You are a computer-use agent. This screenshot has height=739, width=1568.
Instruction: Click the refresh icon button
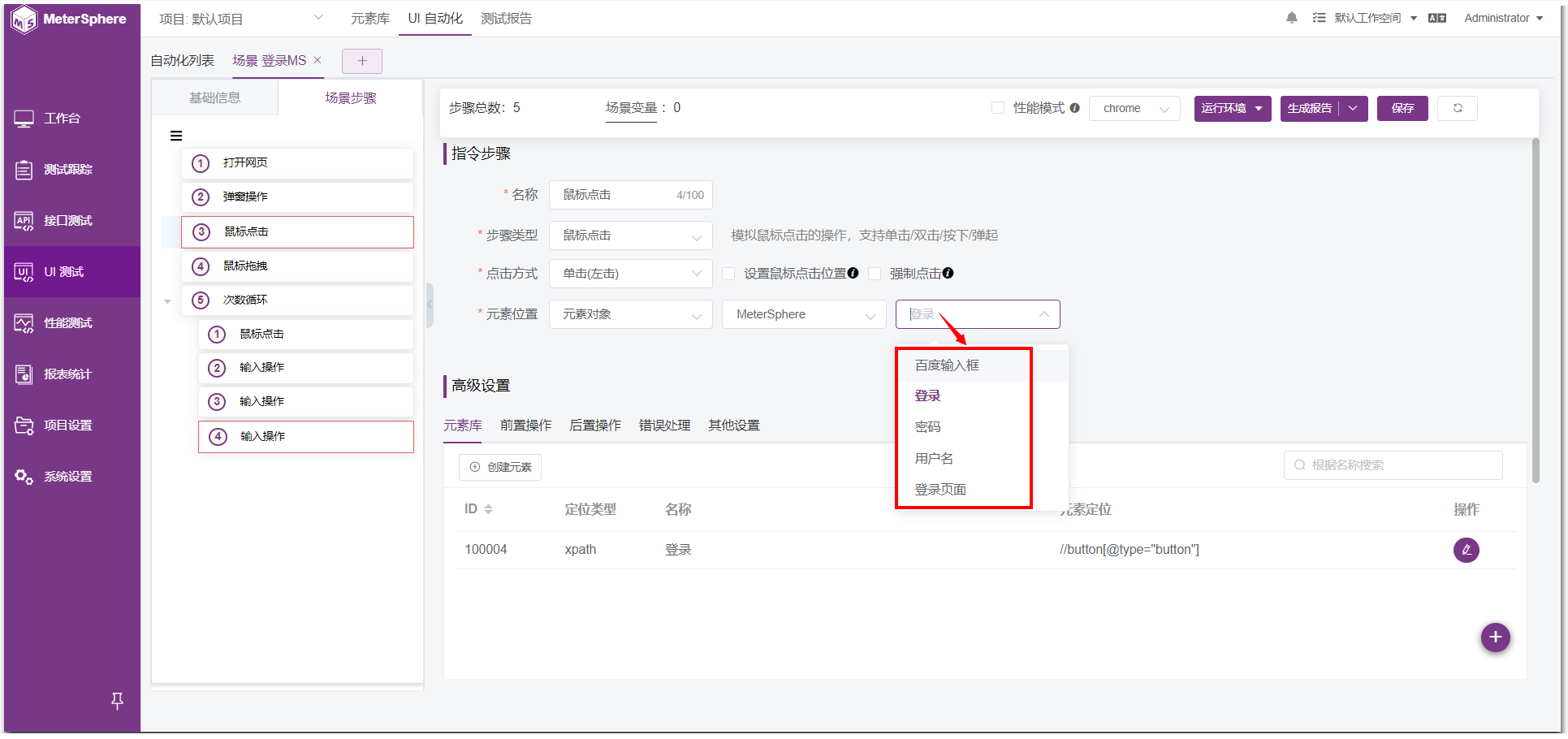pyautogui.click(x=1457, y=108)
